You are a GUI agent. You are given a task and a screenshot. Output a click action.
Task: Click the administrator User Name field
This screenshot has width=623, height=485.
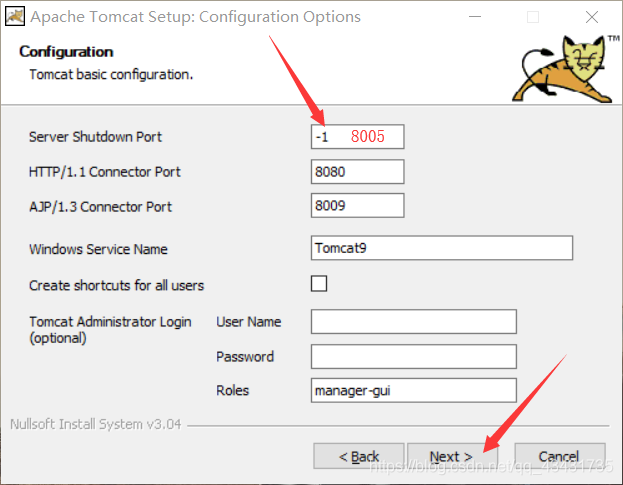(414, 321)
